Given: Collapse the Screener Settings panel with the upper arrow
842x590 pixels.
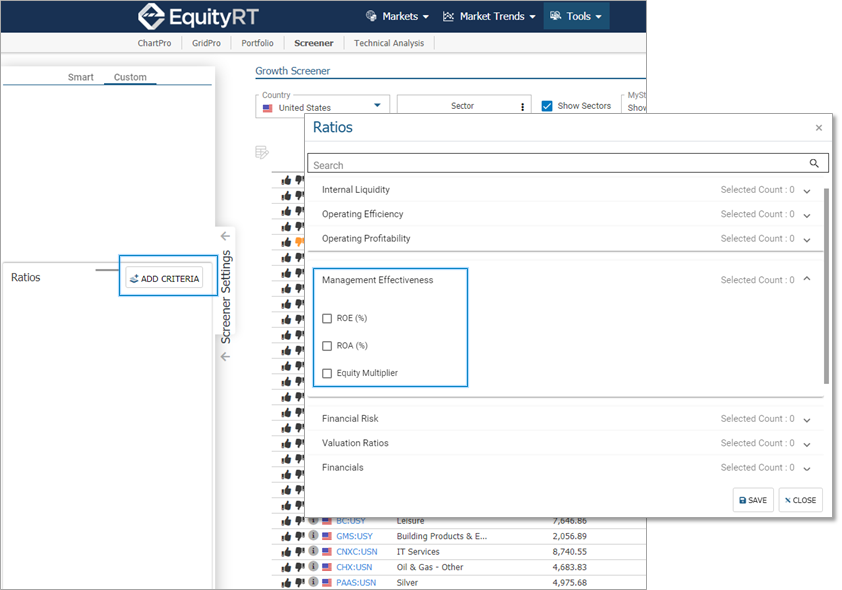Looking at the screenshot, I should click(226, 236).
